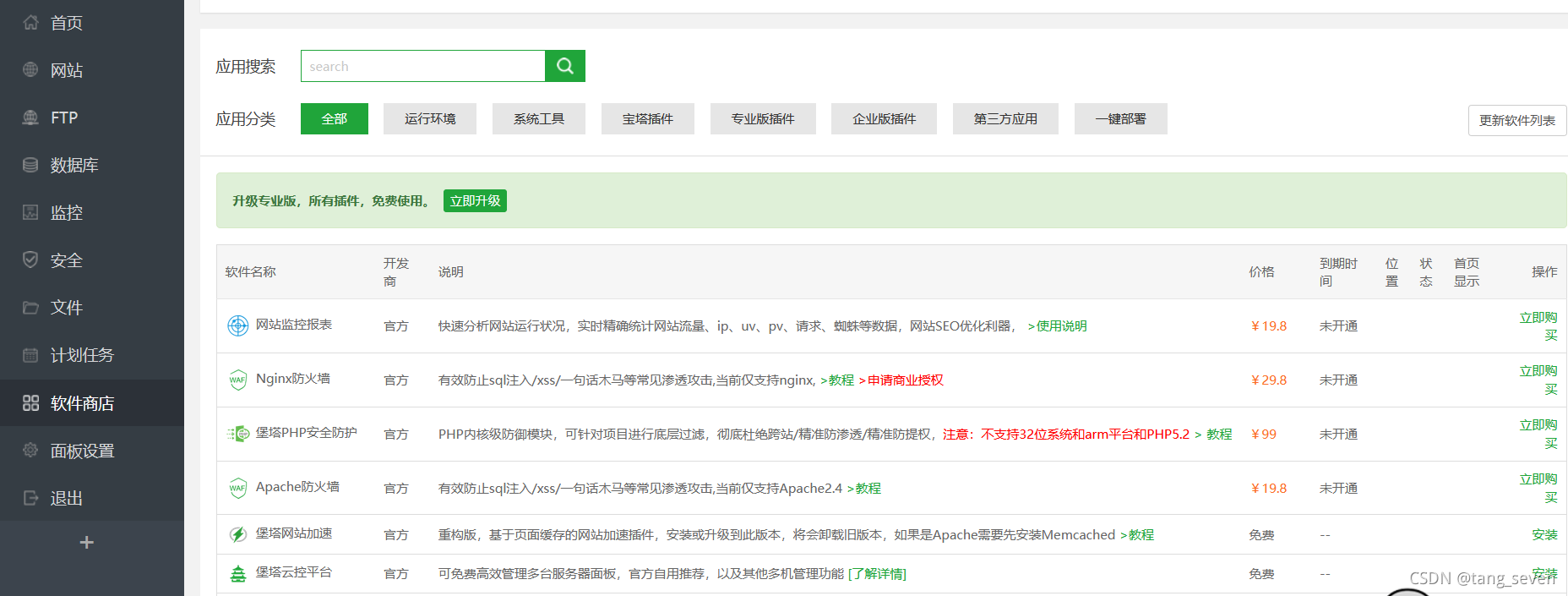
Task: Click the Nginx防火墙 WAF icon
Action: click(x=238, y=380)
